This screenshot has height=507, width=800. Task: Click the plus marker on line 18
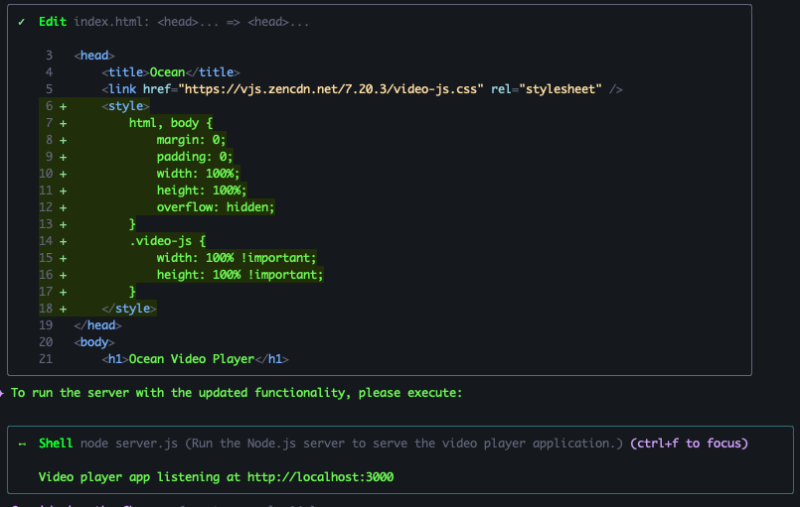[x=63, y=309]
